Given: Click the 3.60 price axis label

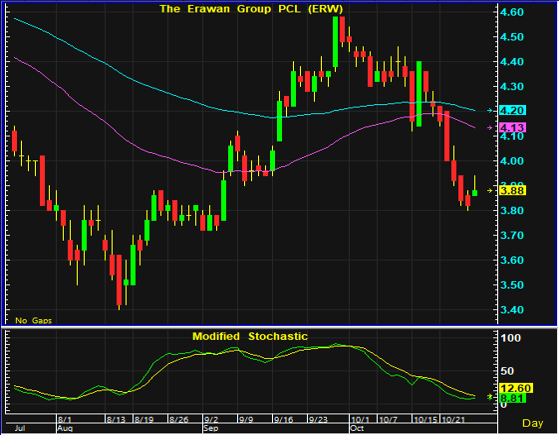Looking at the screenshot, I should [x=512, y=260].
